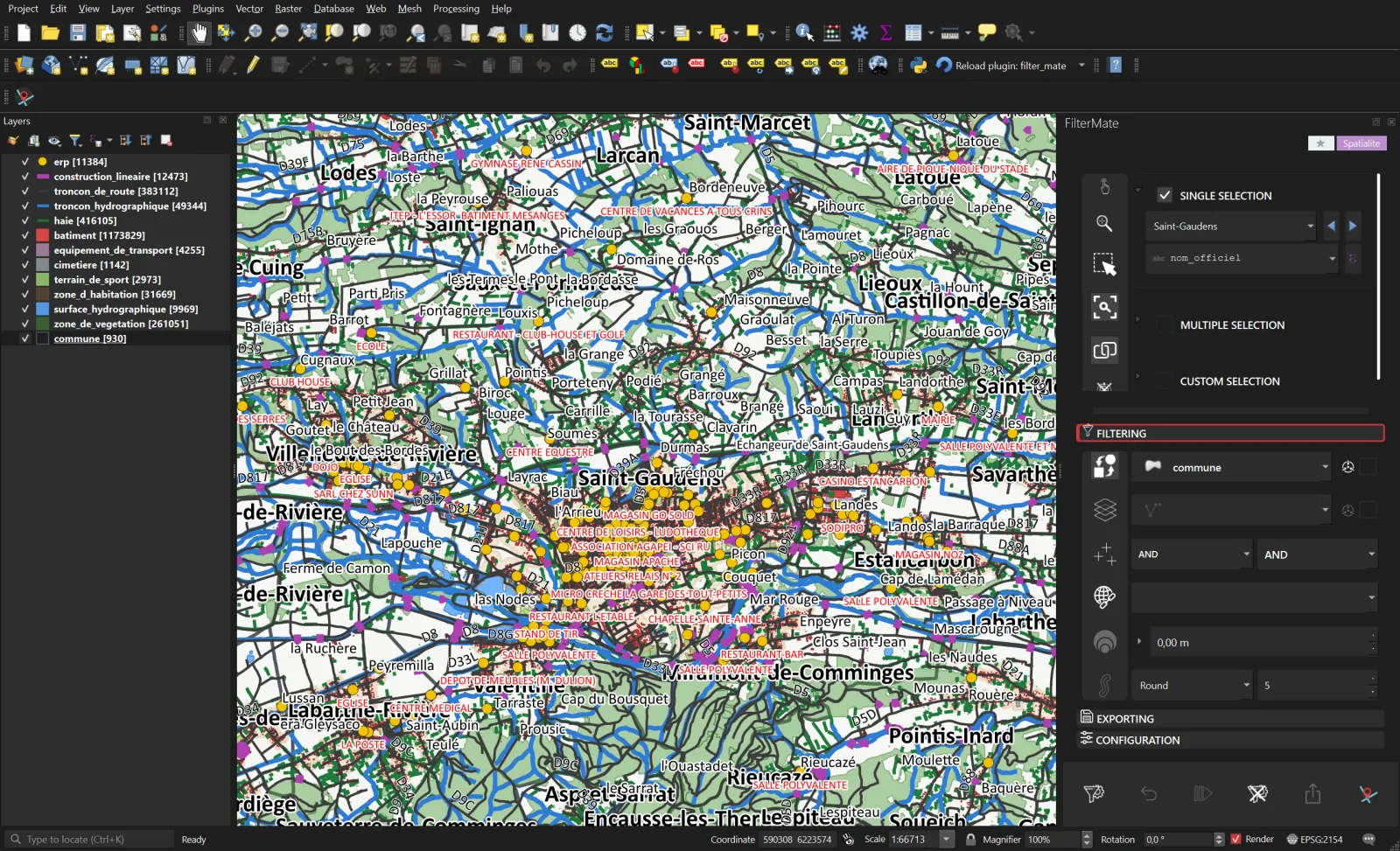Select the Pan Map hand tool
This screenshot has height=851, width=1400.
[x=199, y=33]
